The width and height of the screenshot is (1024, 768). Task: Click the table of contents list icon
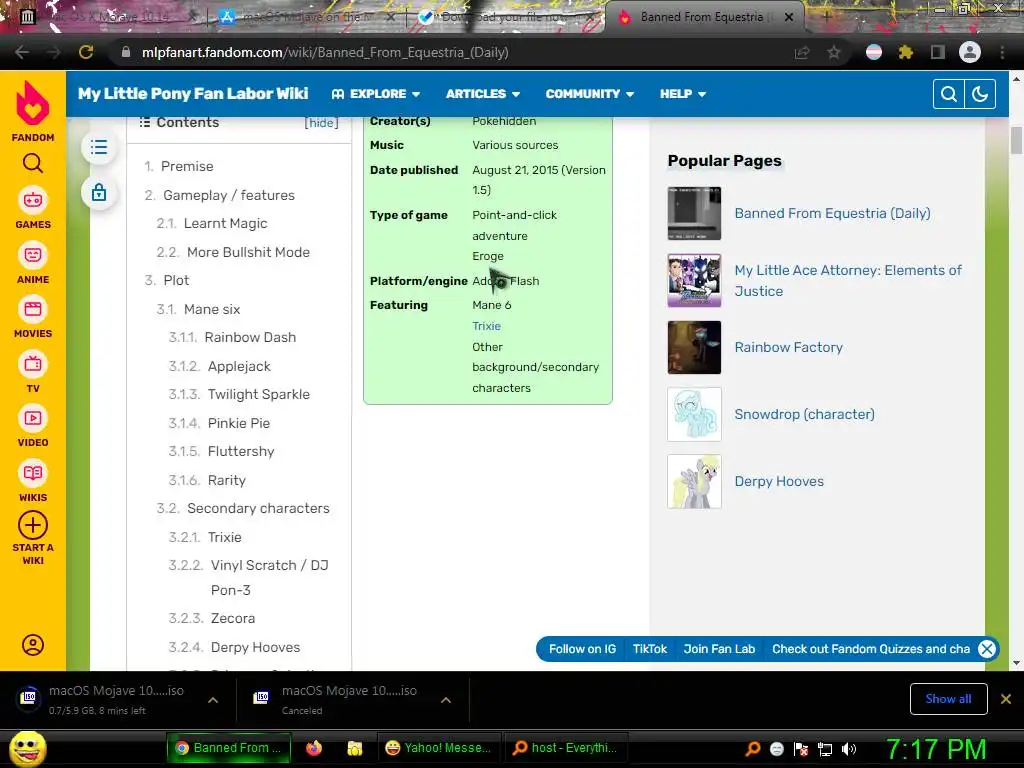(99, 147)
